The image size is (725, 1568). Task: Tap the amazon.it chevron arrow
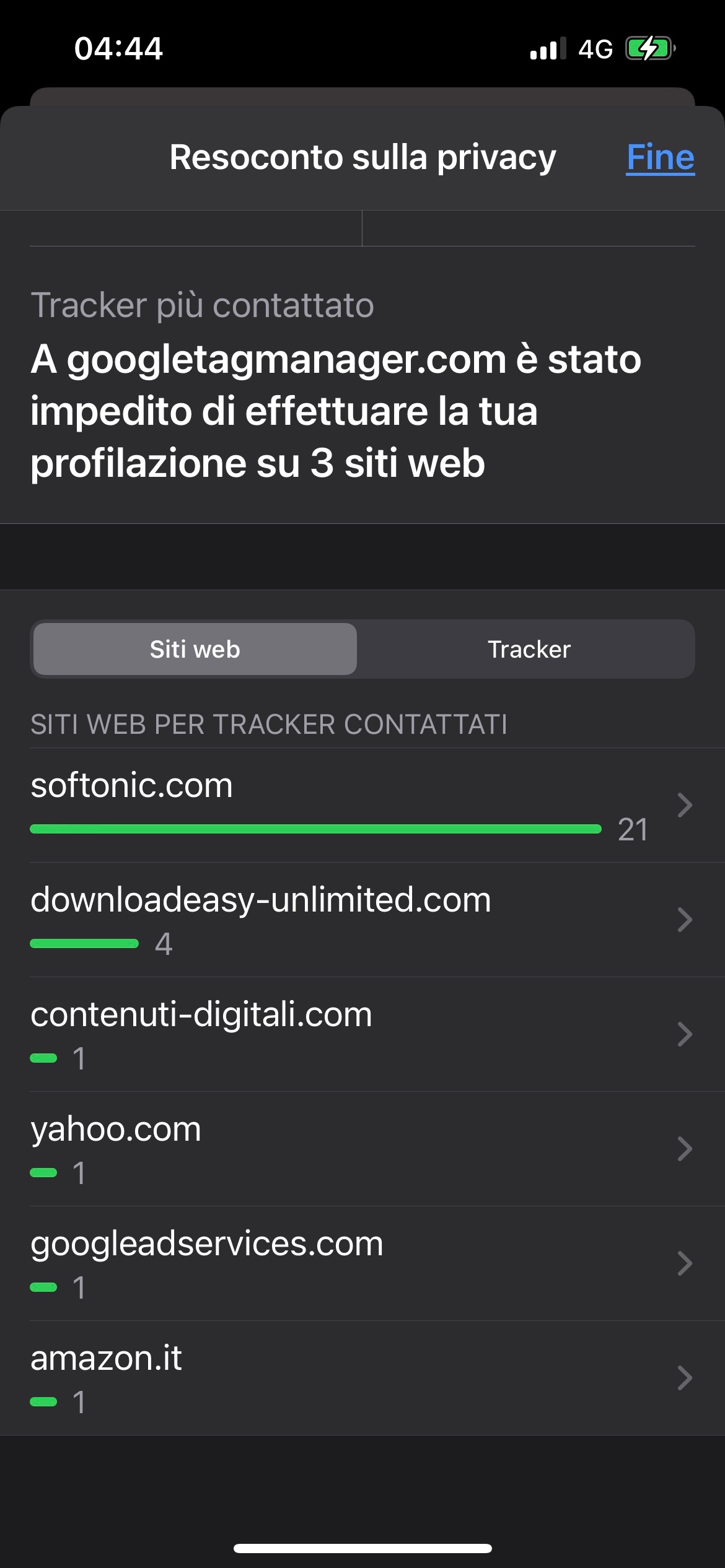[x=684, y=1378]
